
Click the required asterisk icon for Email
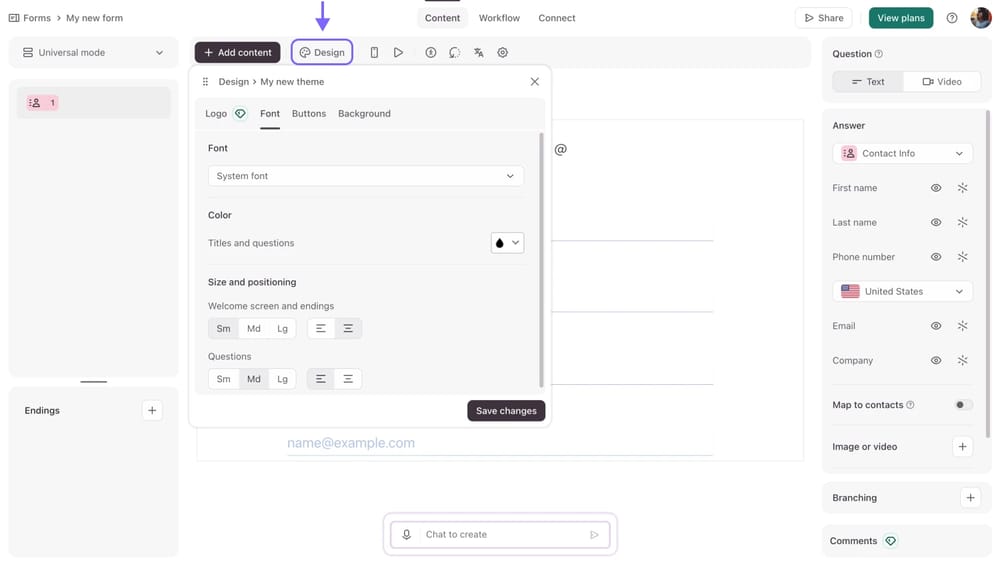962,326
